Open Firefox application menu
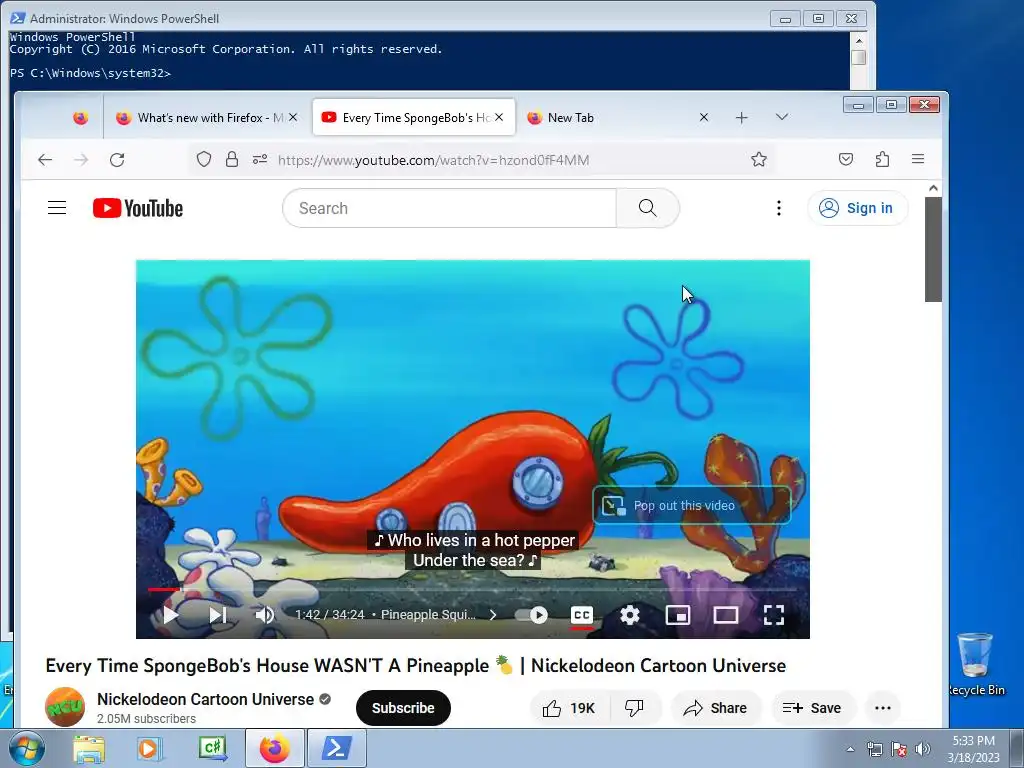 [918, 159]
